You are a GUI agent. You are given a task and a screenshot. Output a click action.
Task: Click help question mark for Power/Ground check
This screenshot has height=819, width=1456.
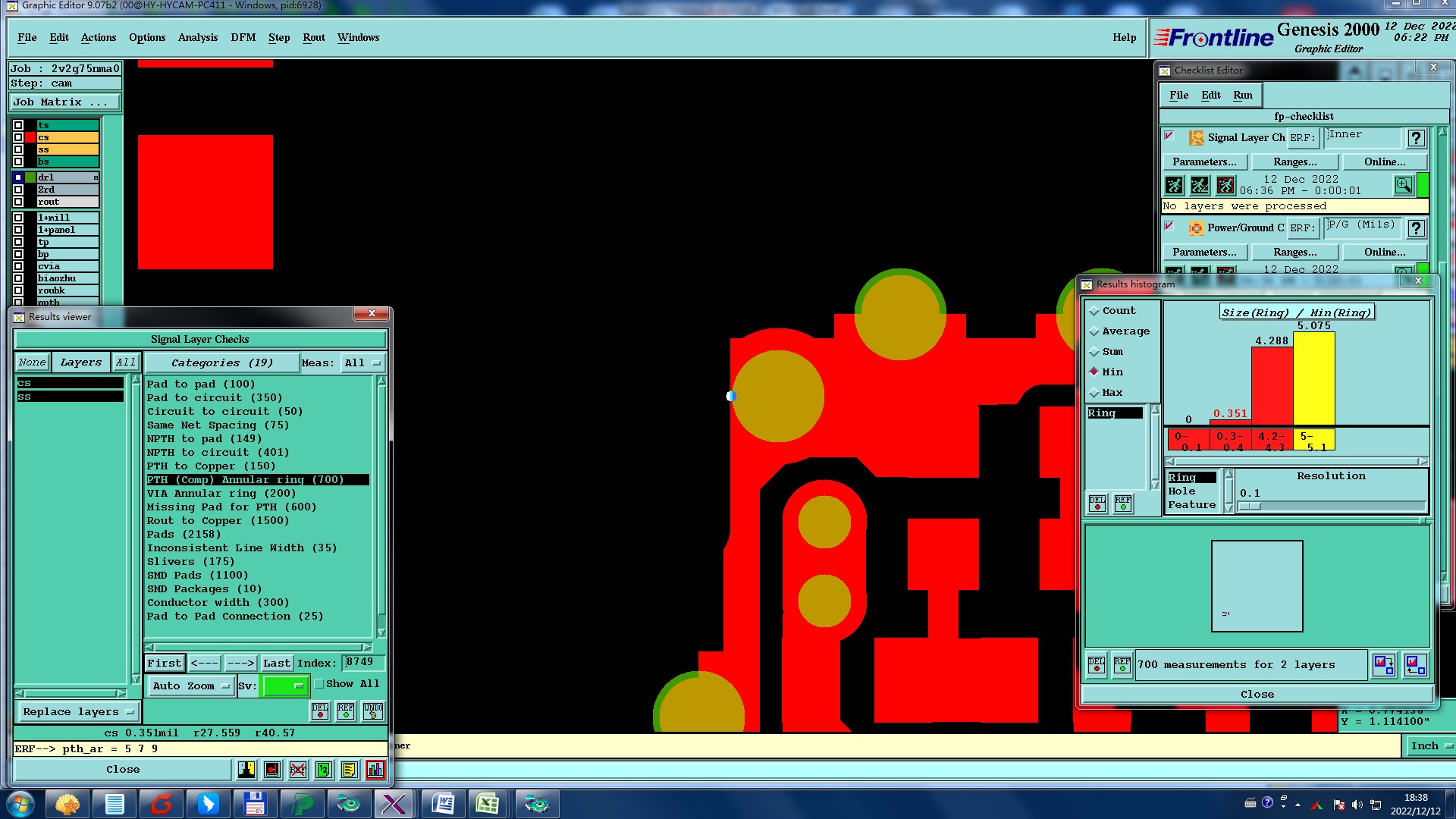[x=1416, y=228]
